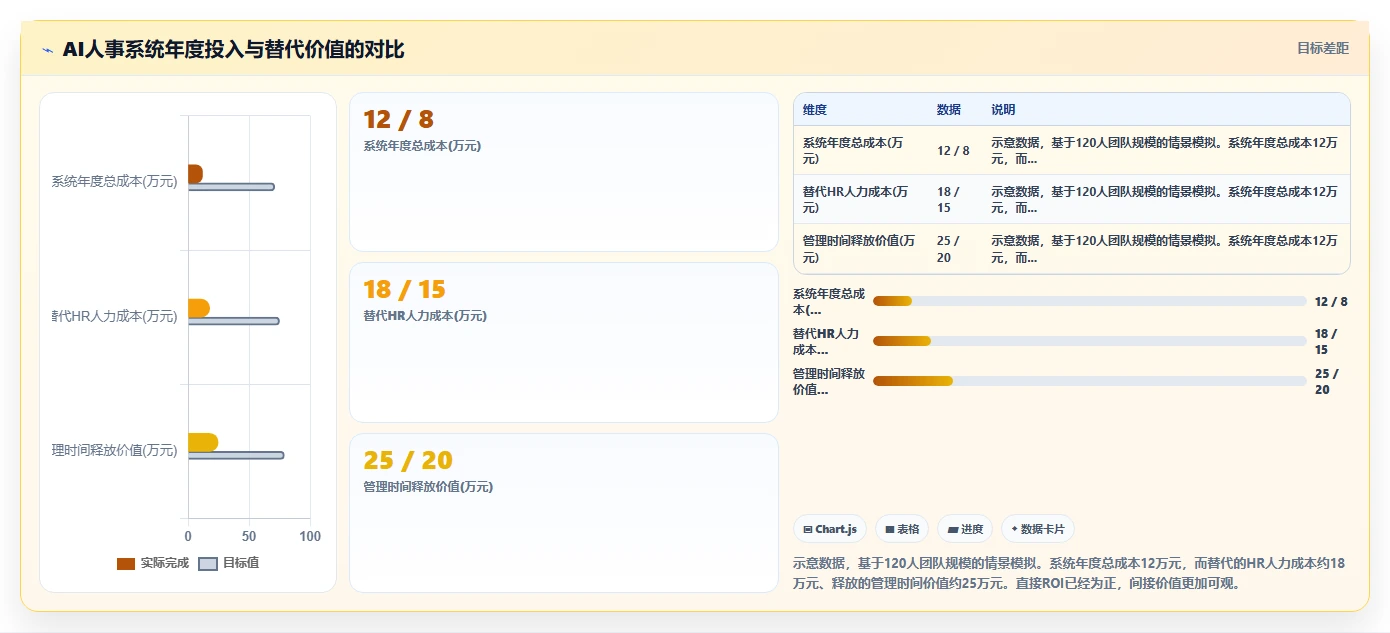Click the 说明 text in the 系统年度总成本 row
The height and width of the screenshot is (633, 1390).
[1164, 150]
